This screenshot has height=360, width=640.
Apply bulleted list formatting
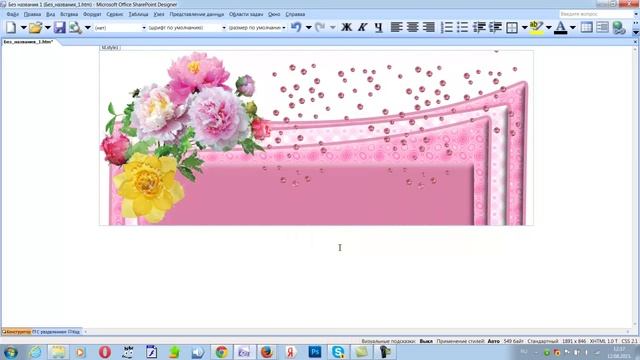(x=462, y=28)
